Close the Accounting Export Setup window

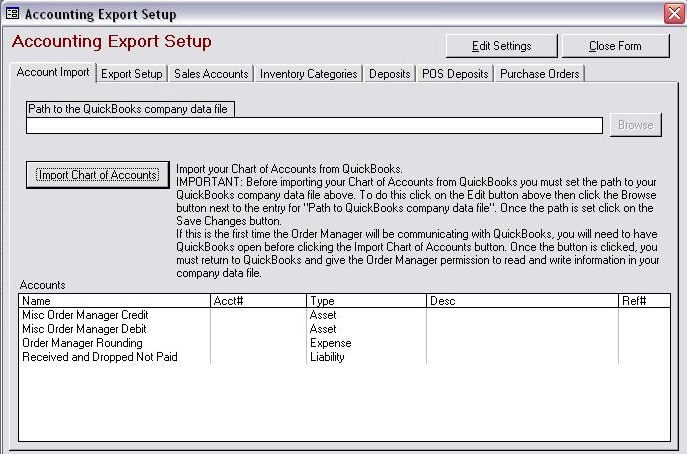[x=675, y=14]
